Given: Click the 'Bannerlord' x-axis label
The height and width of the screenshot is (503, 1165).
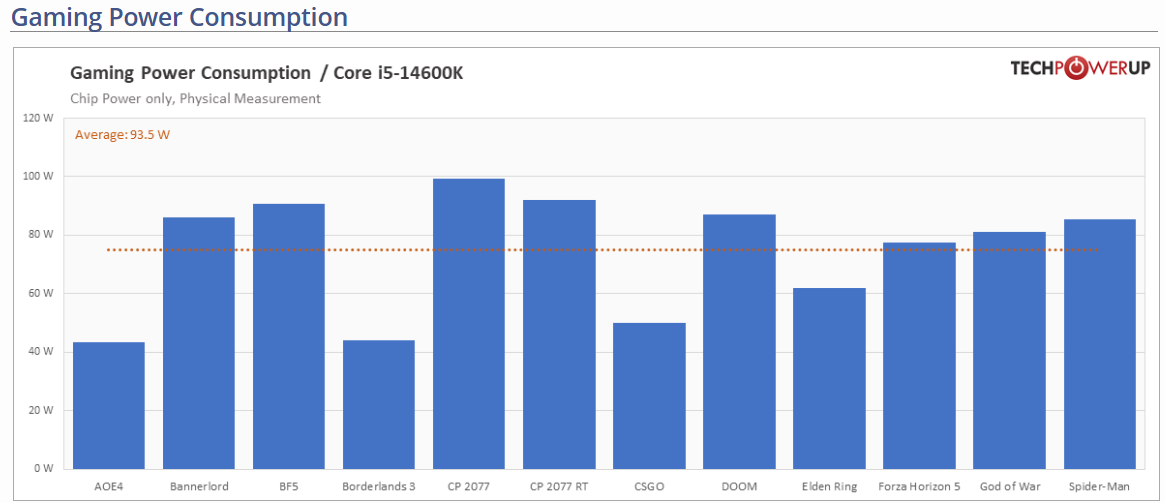Looking at the screenshot, I should pos(198,487).
